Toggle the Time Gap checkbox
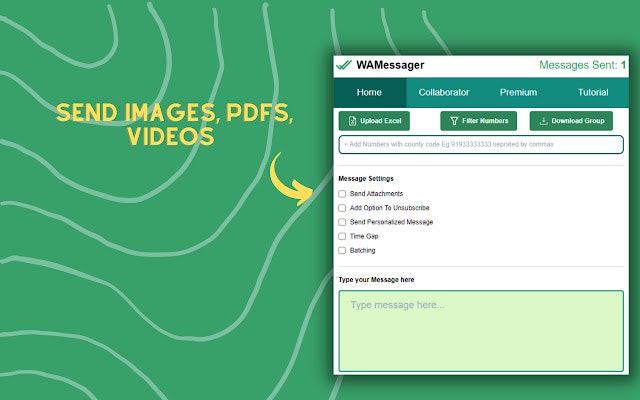This screenshot has width=640, height=400. coord(342,236)
